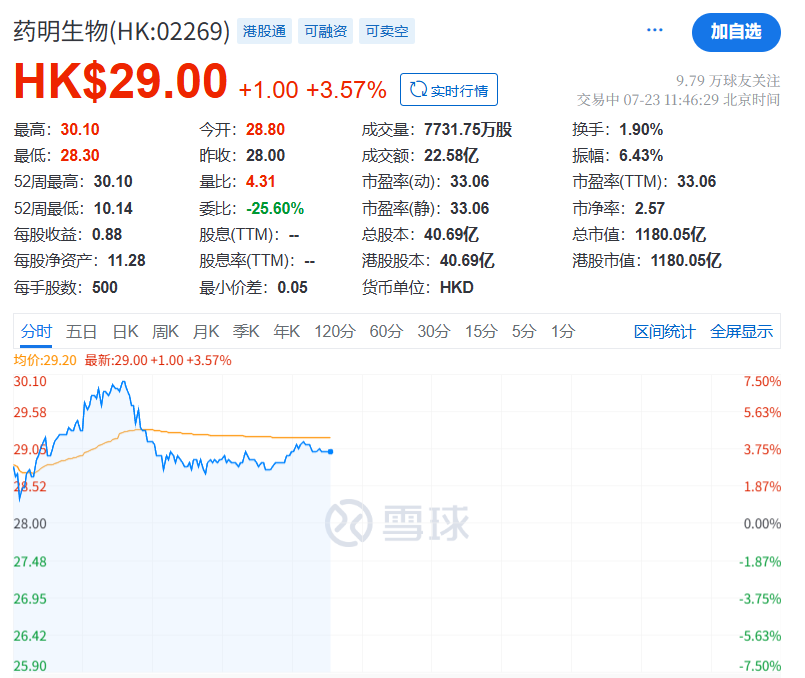805x678 pixels.
Task: Click the 7.50% axis label
Action: click(x=762, y=381)
